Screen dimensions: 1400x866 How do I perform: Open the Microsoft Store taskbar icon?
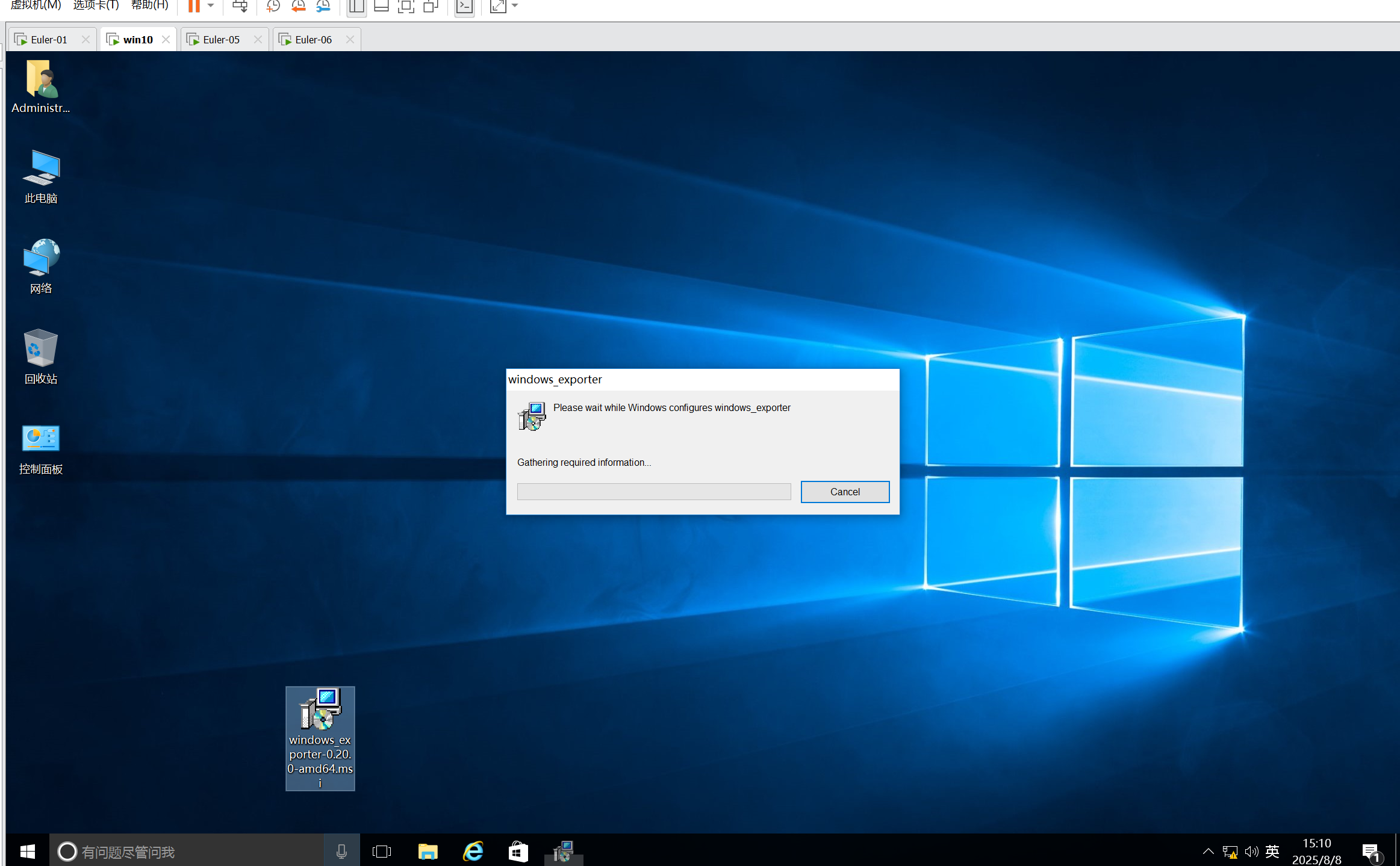(518, 851)
